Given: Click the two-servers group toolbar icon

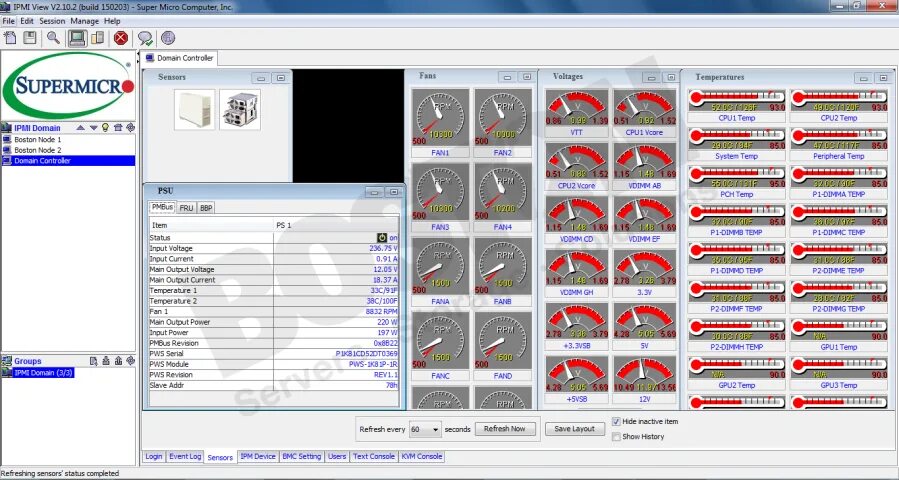Looking at the screenshot, I should [x=97, y=38].
